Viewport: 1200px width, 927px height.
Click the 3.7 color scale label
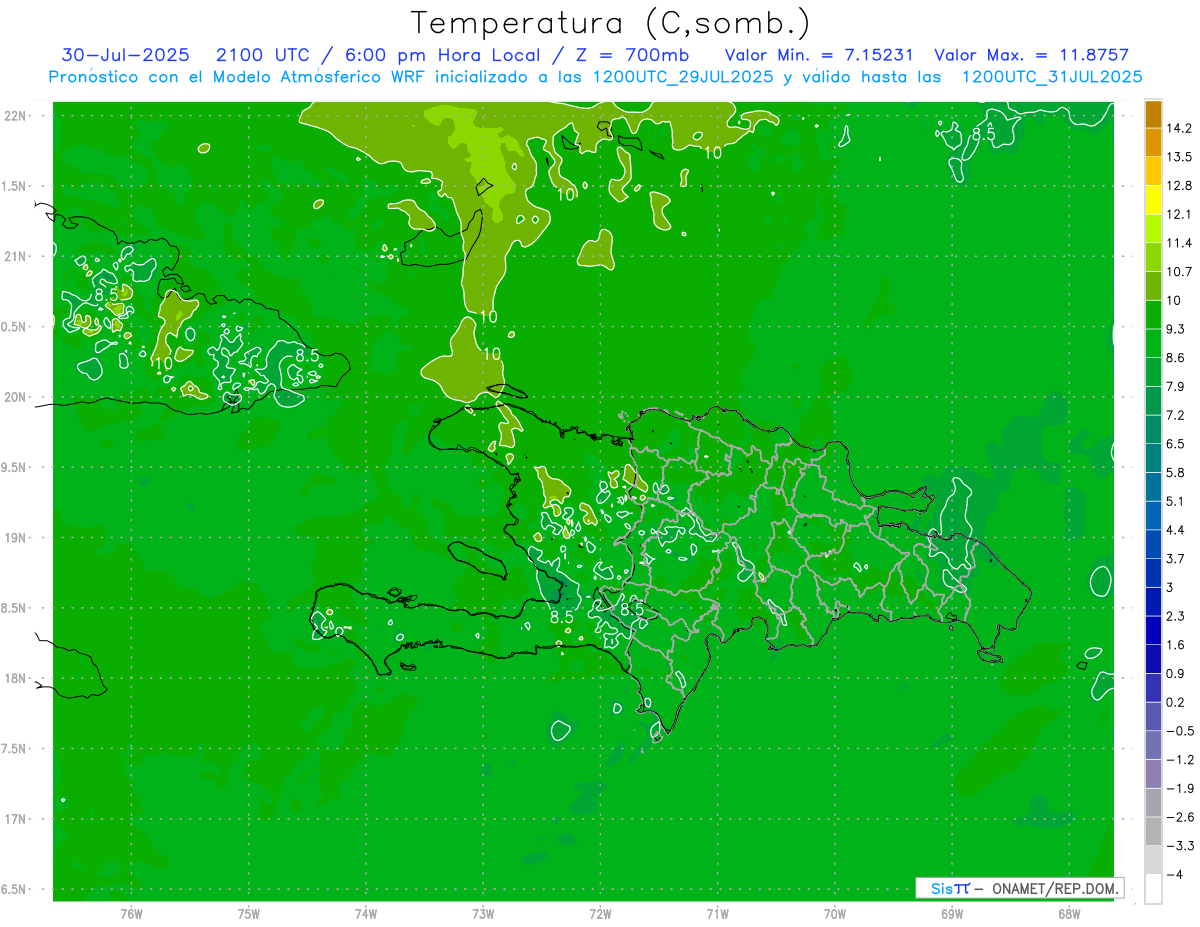[x=1176, y=559]
